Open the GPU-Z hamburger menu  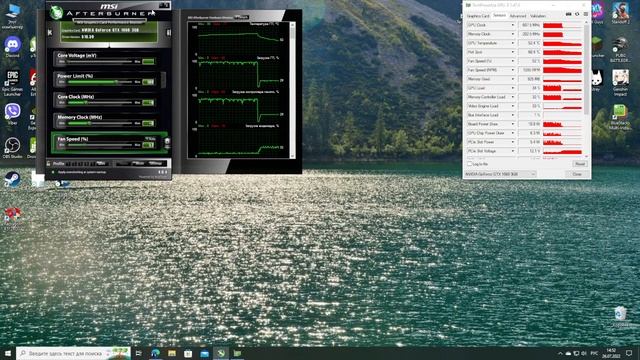585,14
